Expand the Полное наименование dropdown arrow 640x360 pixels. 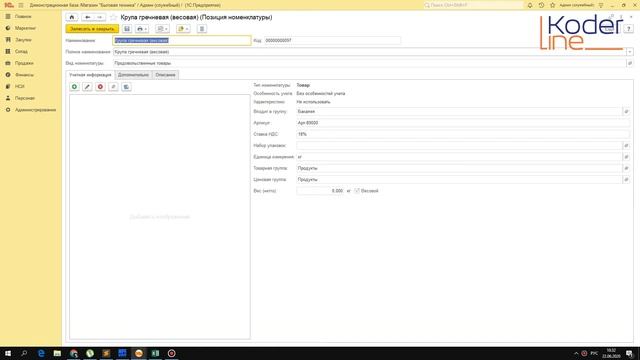[x=630, y=52]
